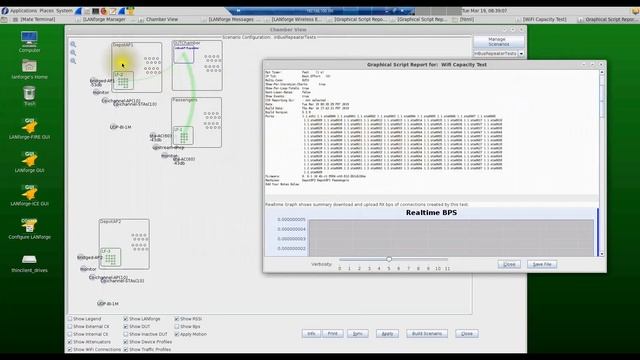The width and height of the screenshot is (640, 360).
Task: Launch the LANforge-FIRE GUI desktop icon
Action: (29, 129)
